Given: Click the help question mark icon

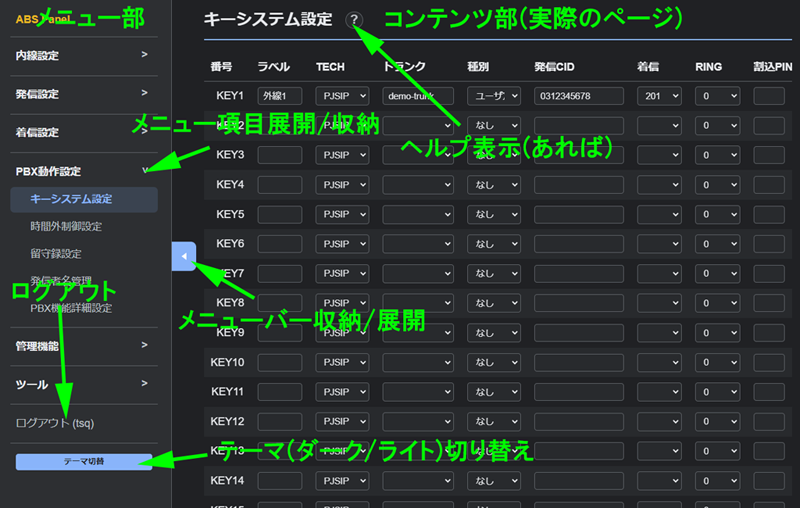Looking at the screenshot, I should point(355,20).
